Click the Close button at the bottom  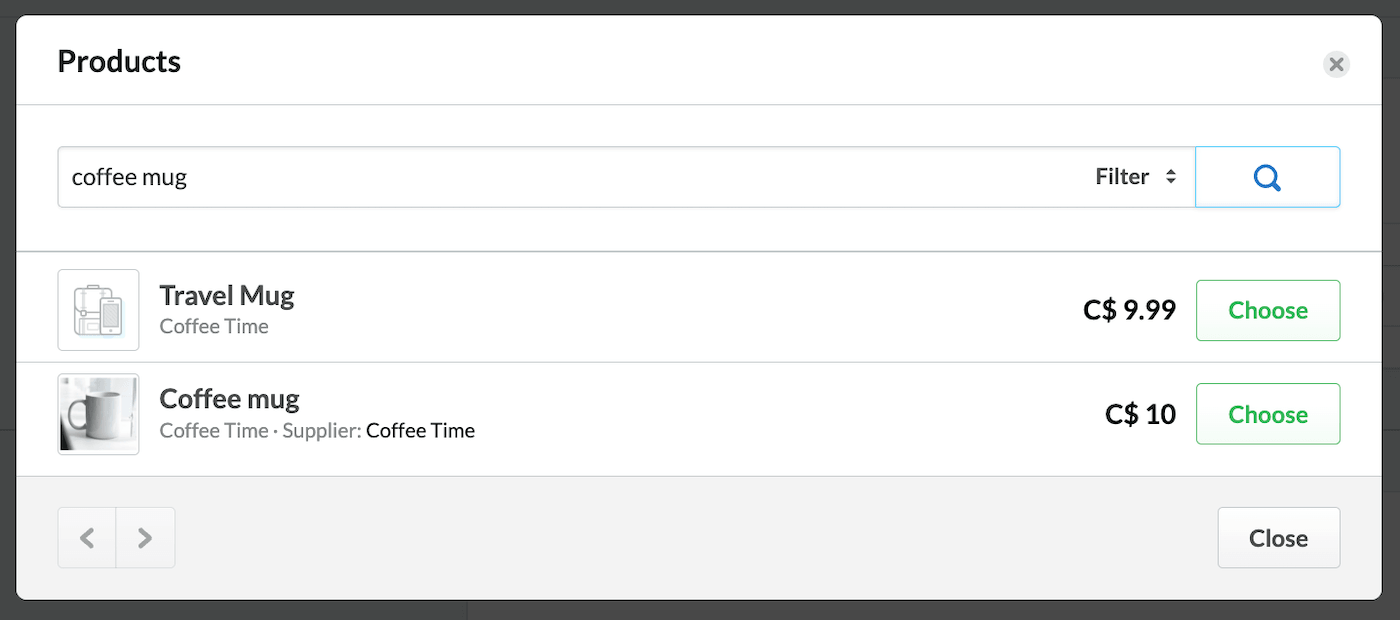pyautogui.click(x=1278, y=538)
